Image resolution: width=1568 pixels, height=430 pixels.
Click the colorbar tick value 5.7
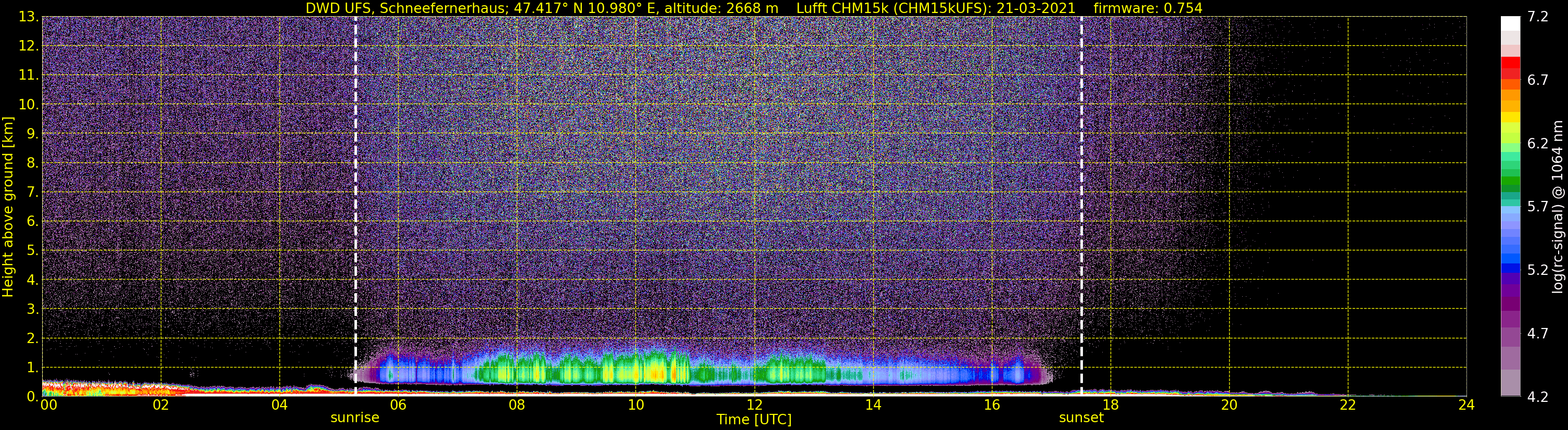1538,207
